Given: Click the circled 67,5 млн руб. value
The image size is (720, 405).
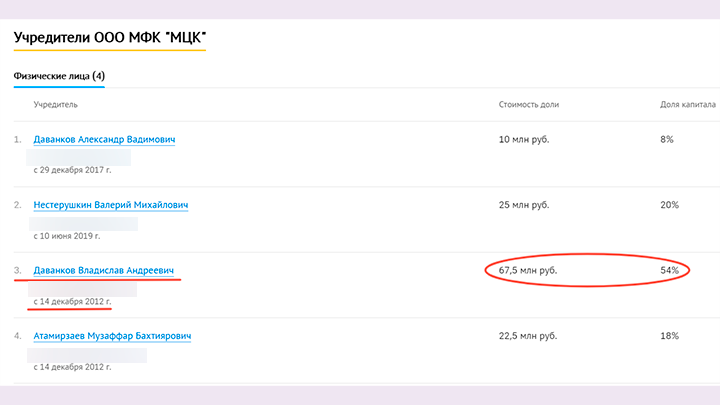Looking at the screenshot, I should click(528, 270).
